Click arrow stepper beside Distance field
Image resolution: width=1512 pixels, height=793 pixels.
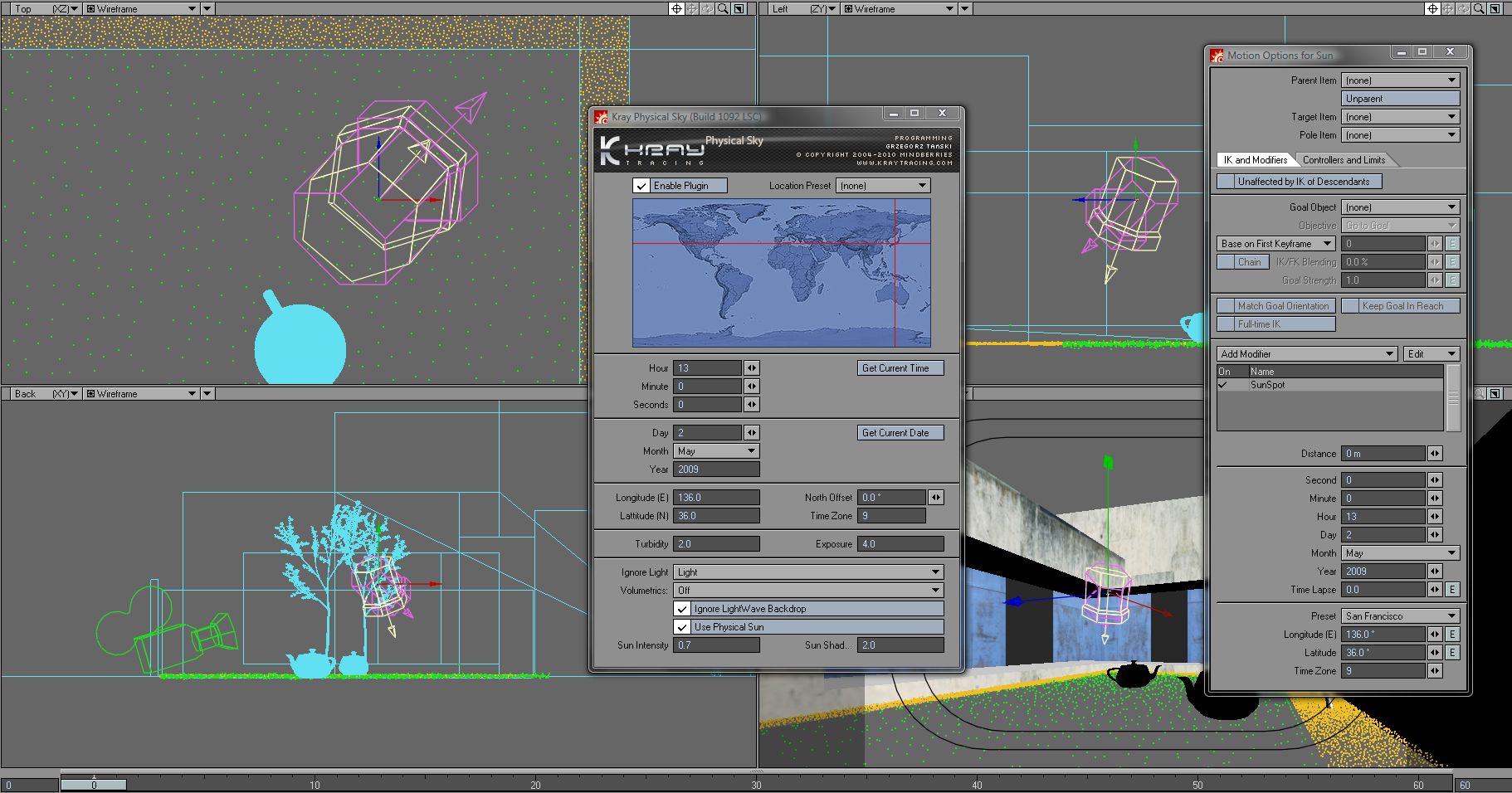1434,454
